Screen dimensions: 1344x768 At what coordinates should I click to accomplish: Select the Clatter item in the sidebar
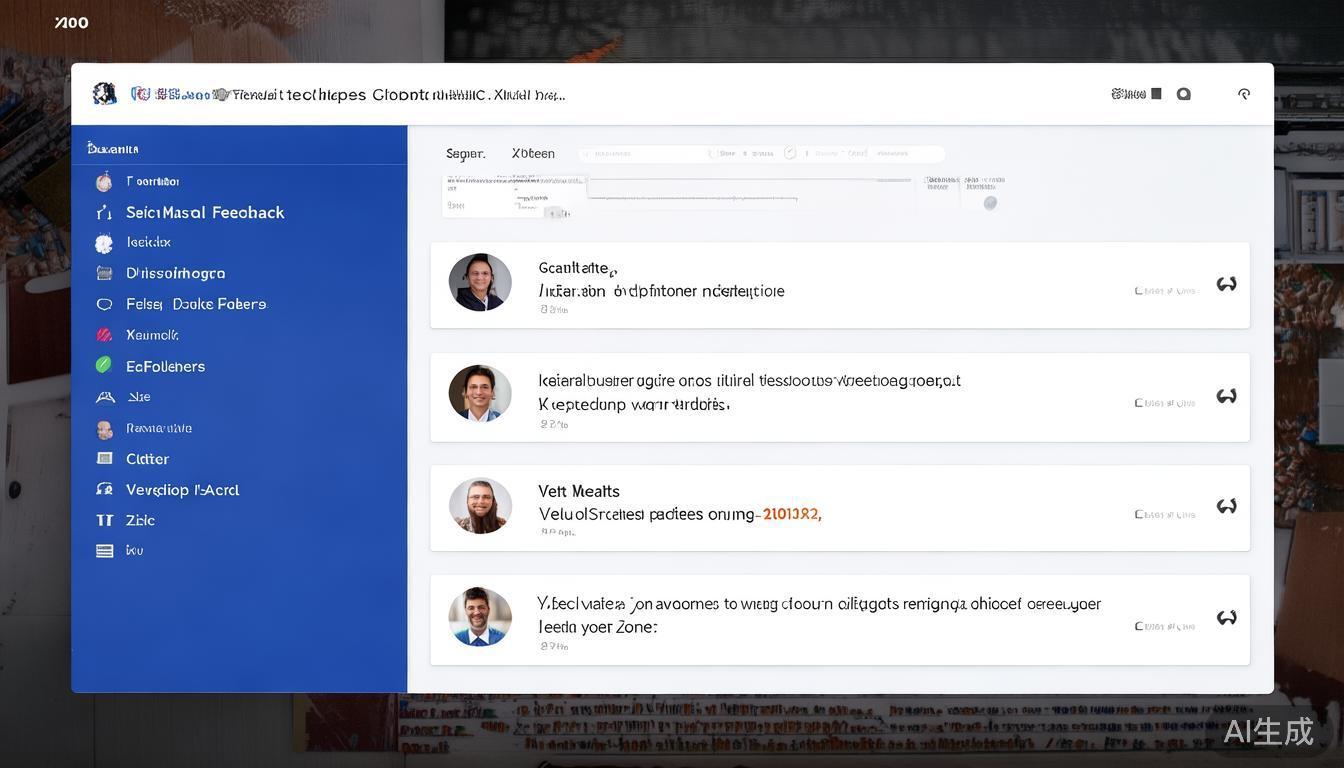point(147,459)
